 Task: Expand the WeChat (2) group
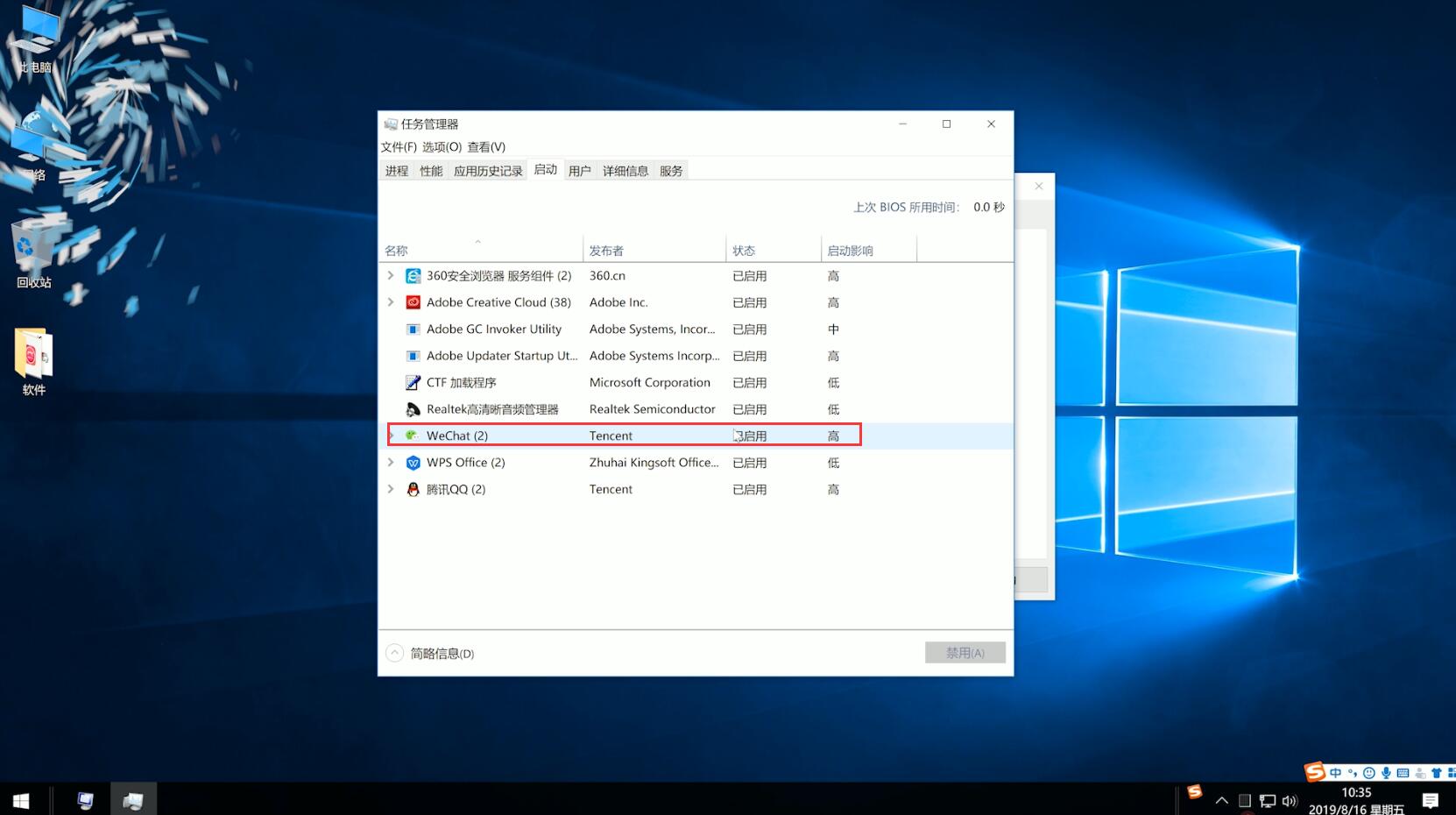click(x=391, y=436)
